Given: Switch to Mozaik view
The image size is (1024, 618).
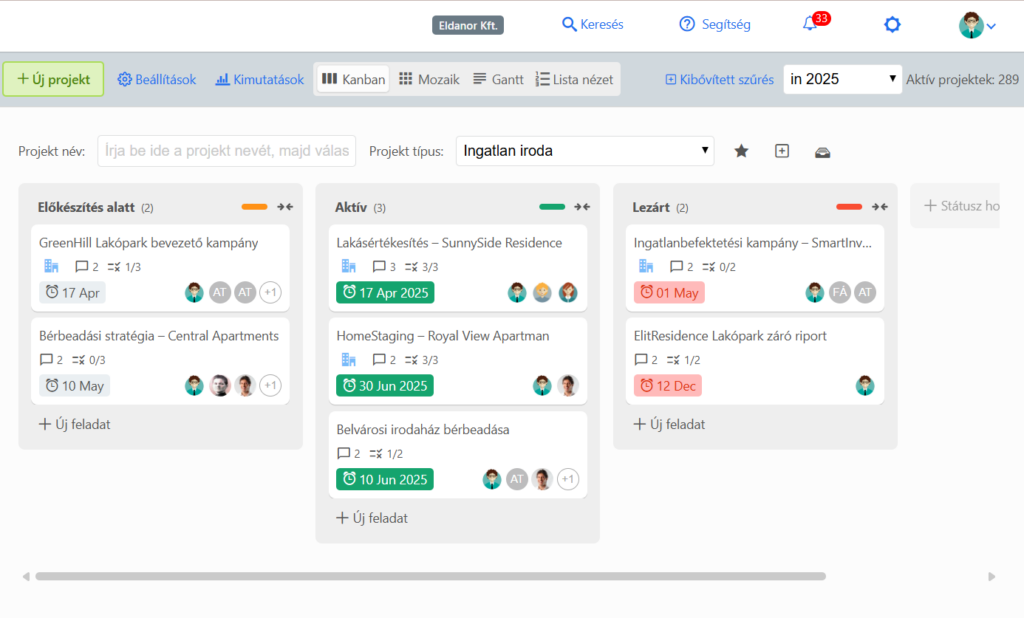Looking at the screenshot, I should (429, 79).
